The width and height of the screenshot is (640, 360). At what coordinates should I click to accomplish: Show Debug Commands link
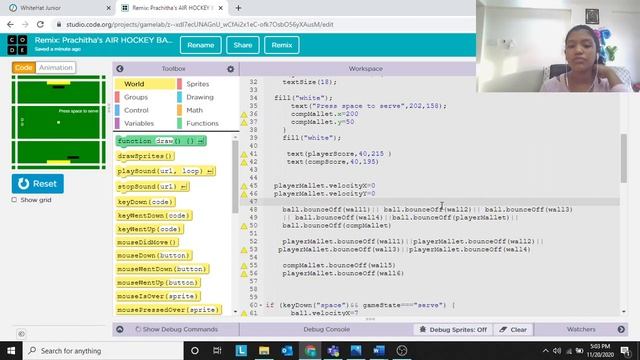pos(177,329)
